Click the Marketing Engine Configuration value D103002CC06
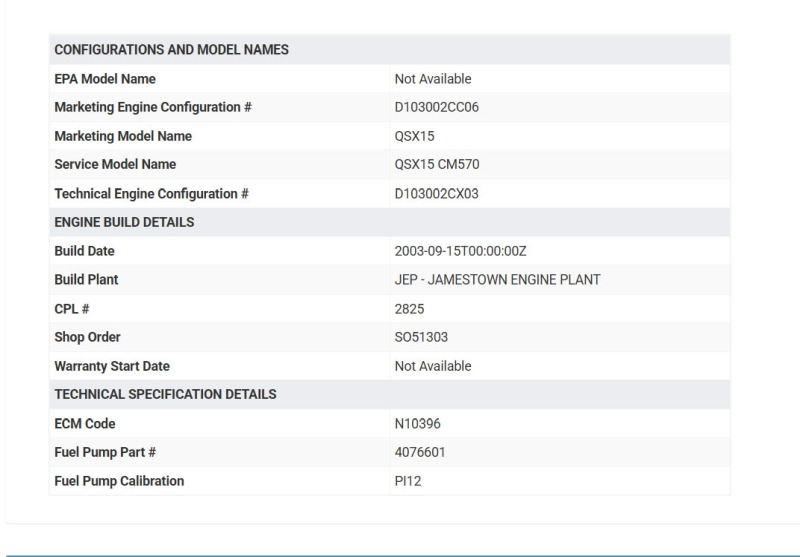This screenshot has width=800, height=557. (437, 108)
